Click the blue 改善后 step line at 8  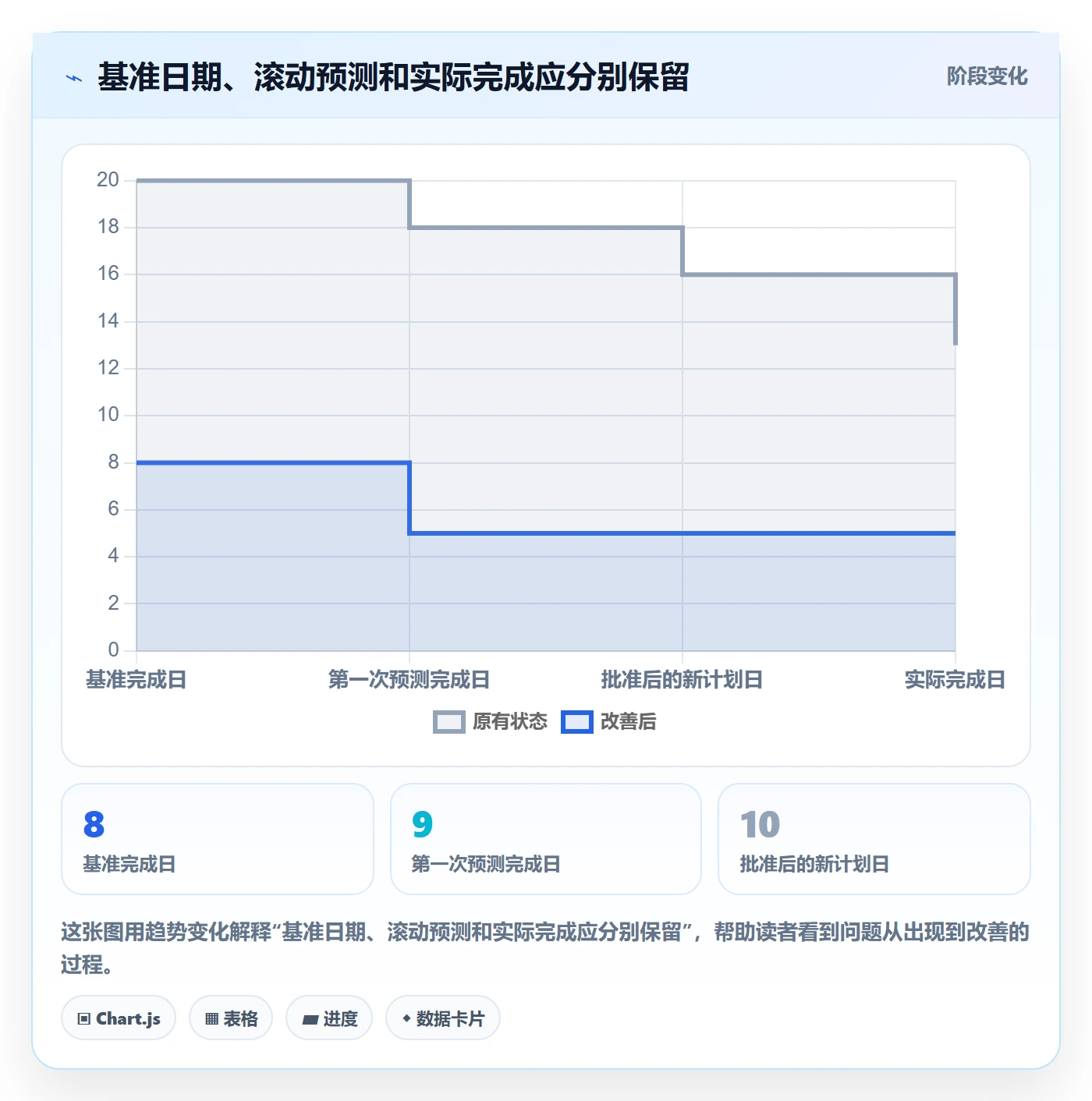pos(273,462)
